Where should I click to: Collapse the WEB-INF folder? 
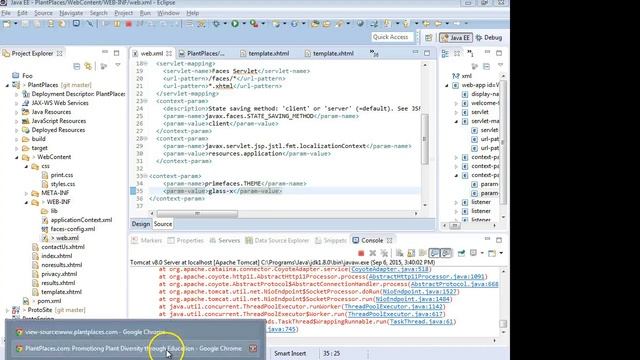27,202
